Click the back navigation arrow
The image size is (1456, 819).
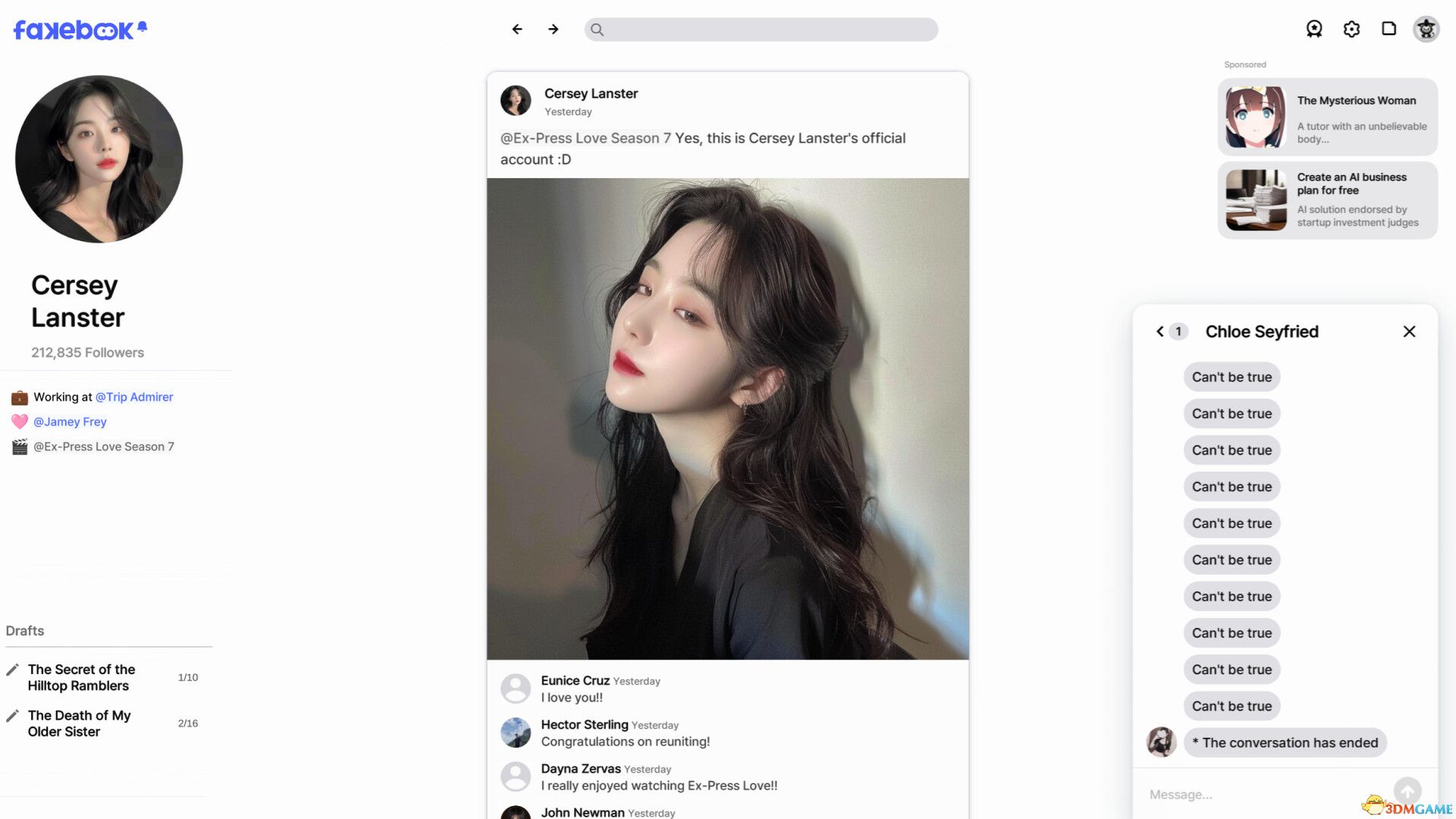pos(517,29)
